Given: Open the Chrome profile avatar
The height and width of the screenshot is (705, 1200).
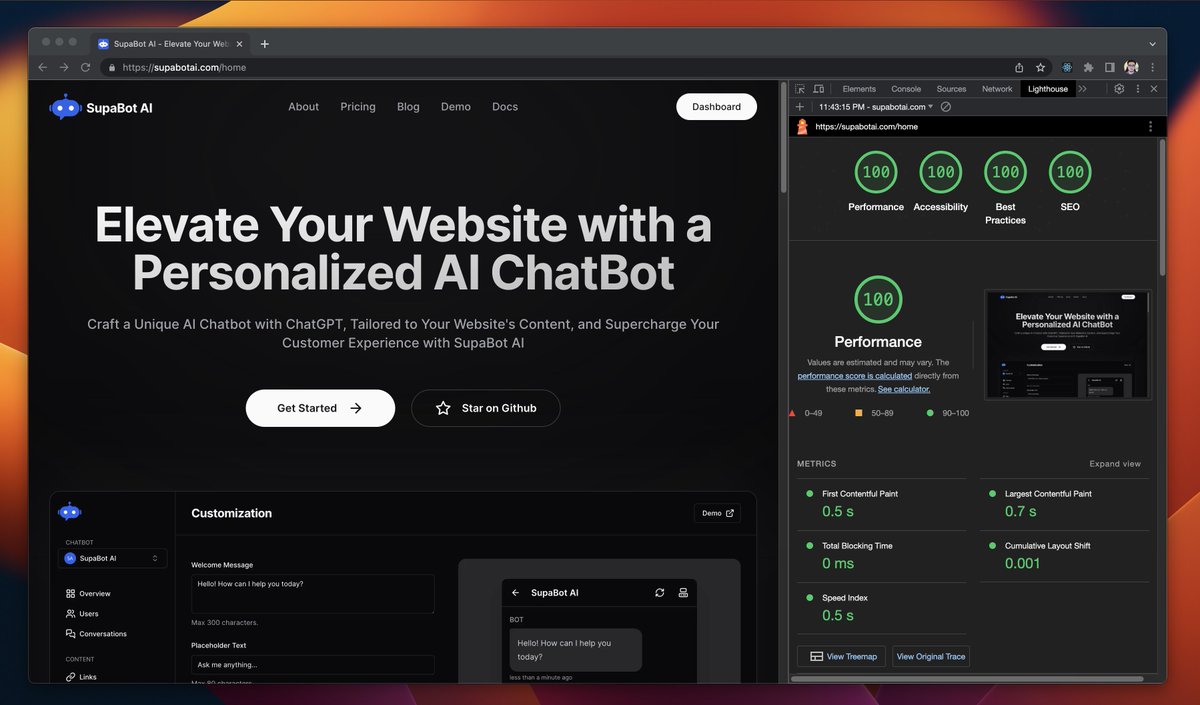Looking at the screenshot, I should point(1131,67).
